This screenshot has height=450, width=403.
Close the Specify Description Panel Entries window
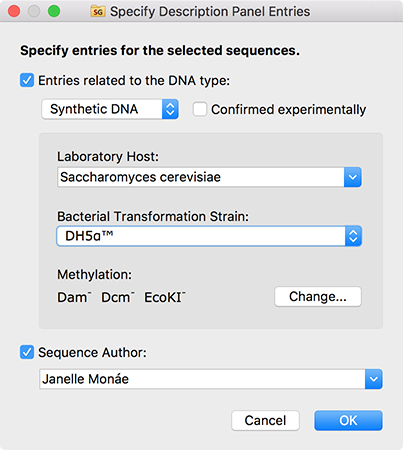[x=14, y=11]
